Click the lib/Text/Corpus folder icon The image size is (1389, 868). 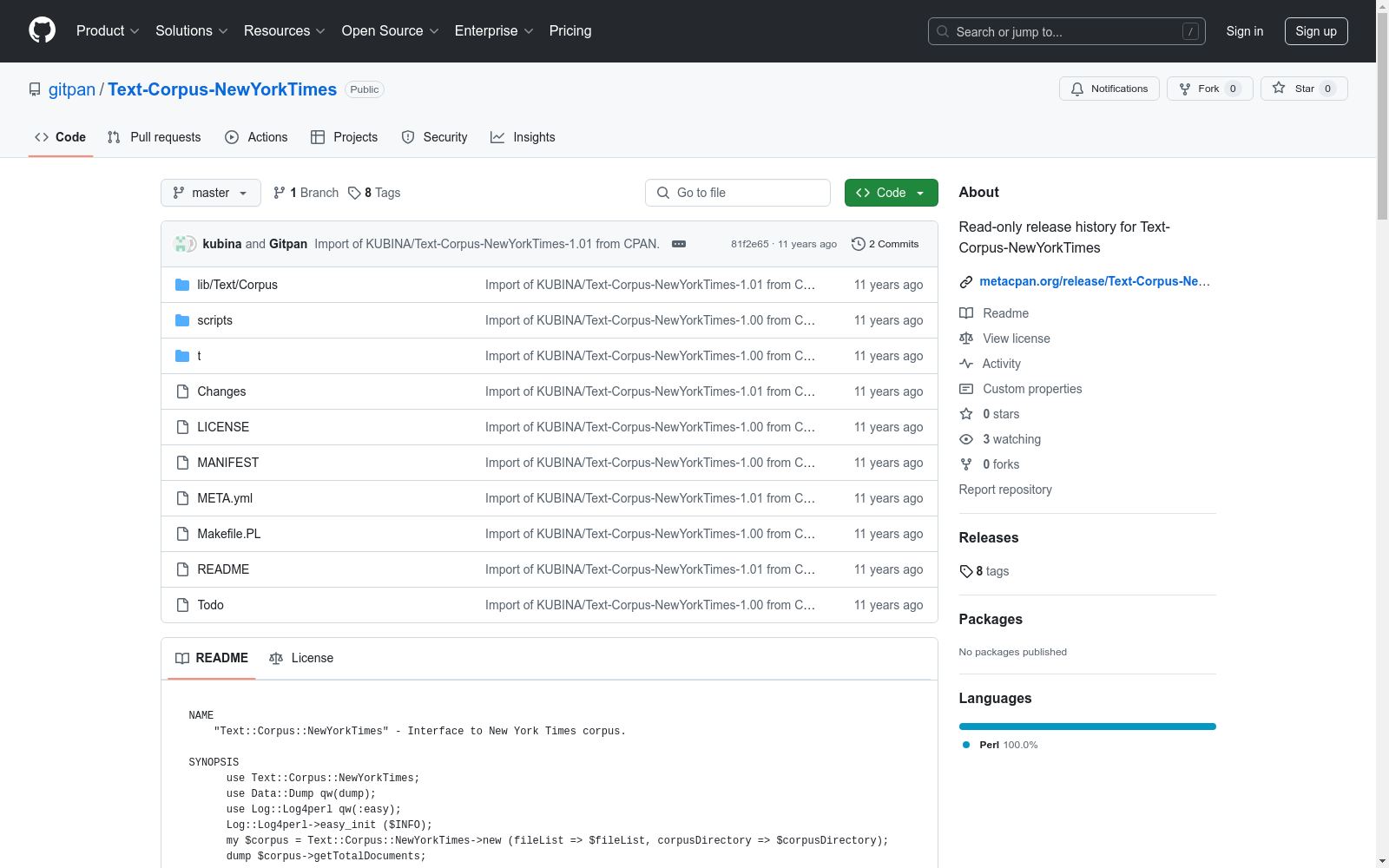182,285
